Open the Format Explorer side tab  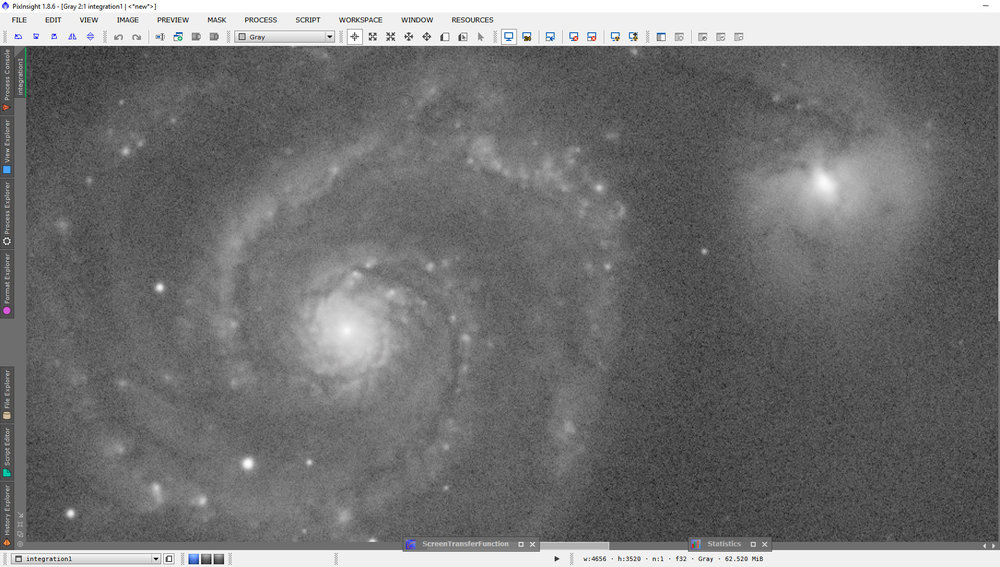(7, 284)
